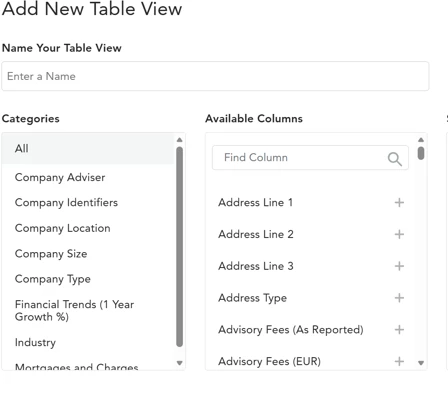Screen dimensions: 448x408
Task: Add Advisory Fees (As Reported) column plus
Action: (399, 330)
